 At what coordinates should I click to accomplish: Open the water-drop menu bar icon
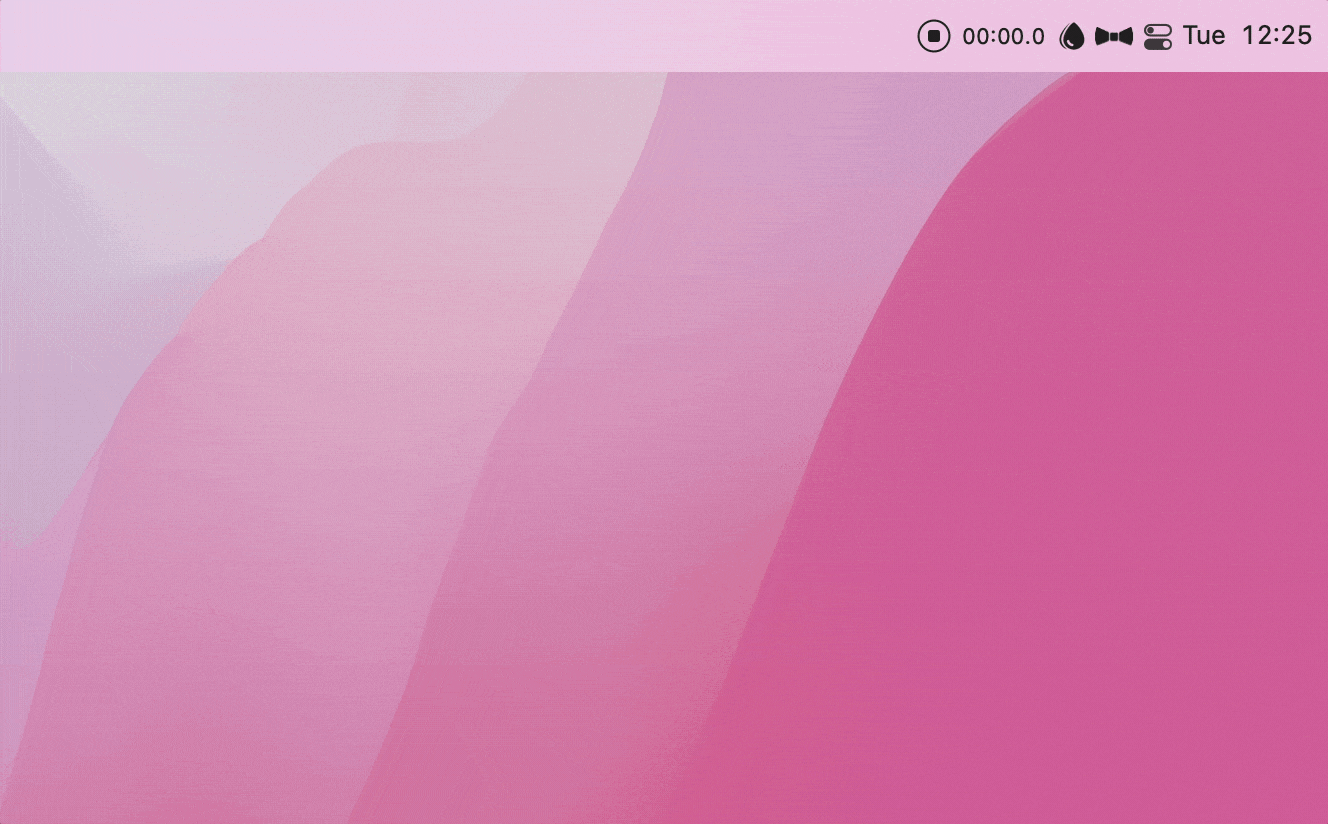pos(1072,37)
